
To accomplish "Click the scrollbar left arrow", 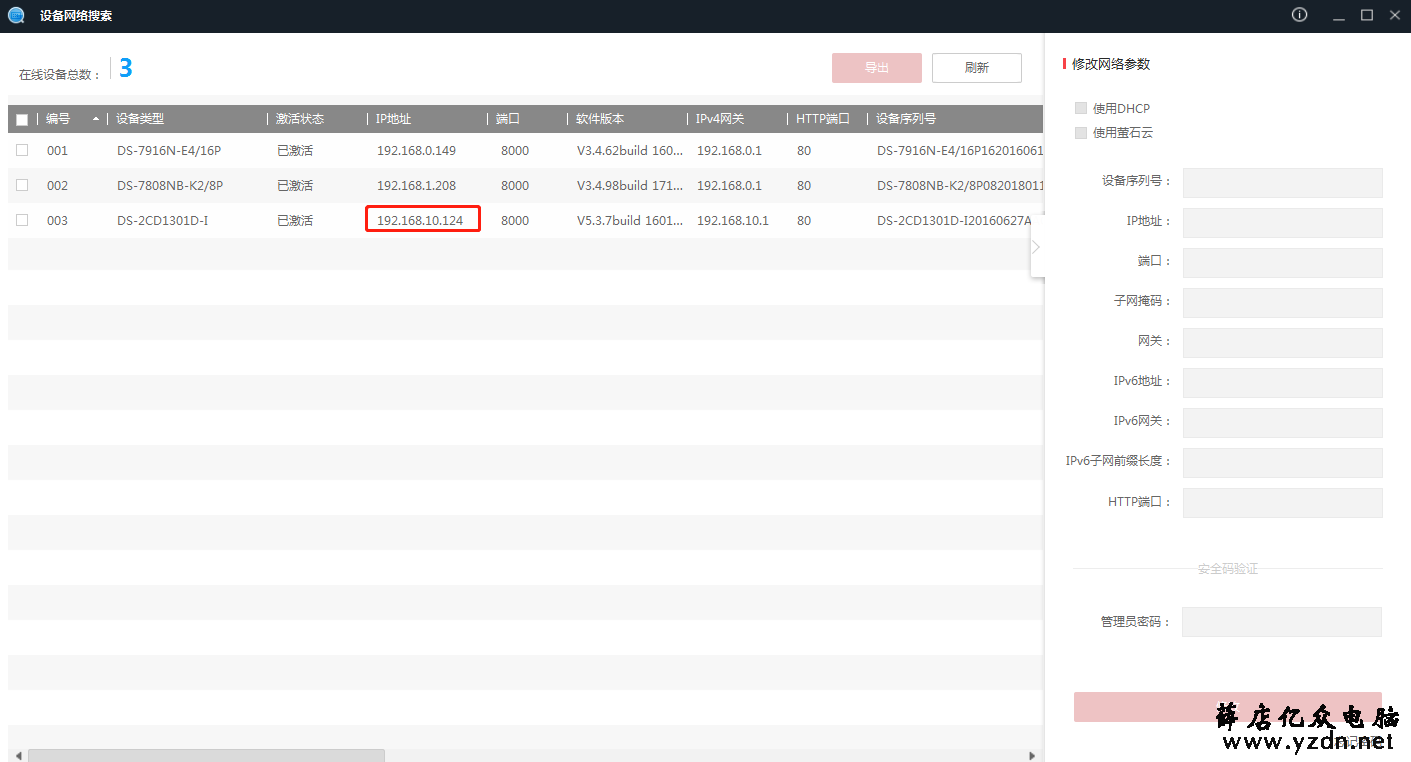I will [17, 756].
